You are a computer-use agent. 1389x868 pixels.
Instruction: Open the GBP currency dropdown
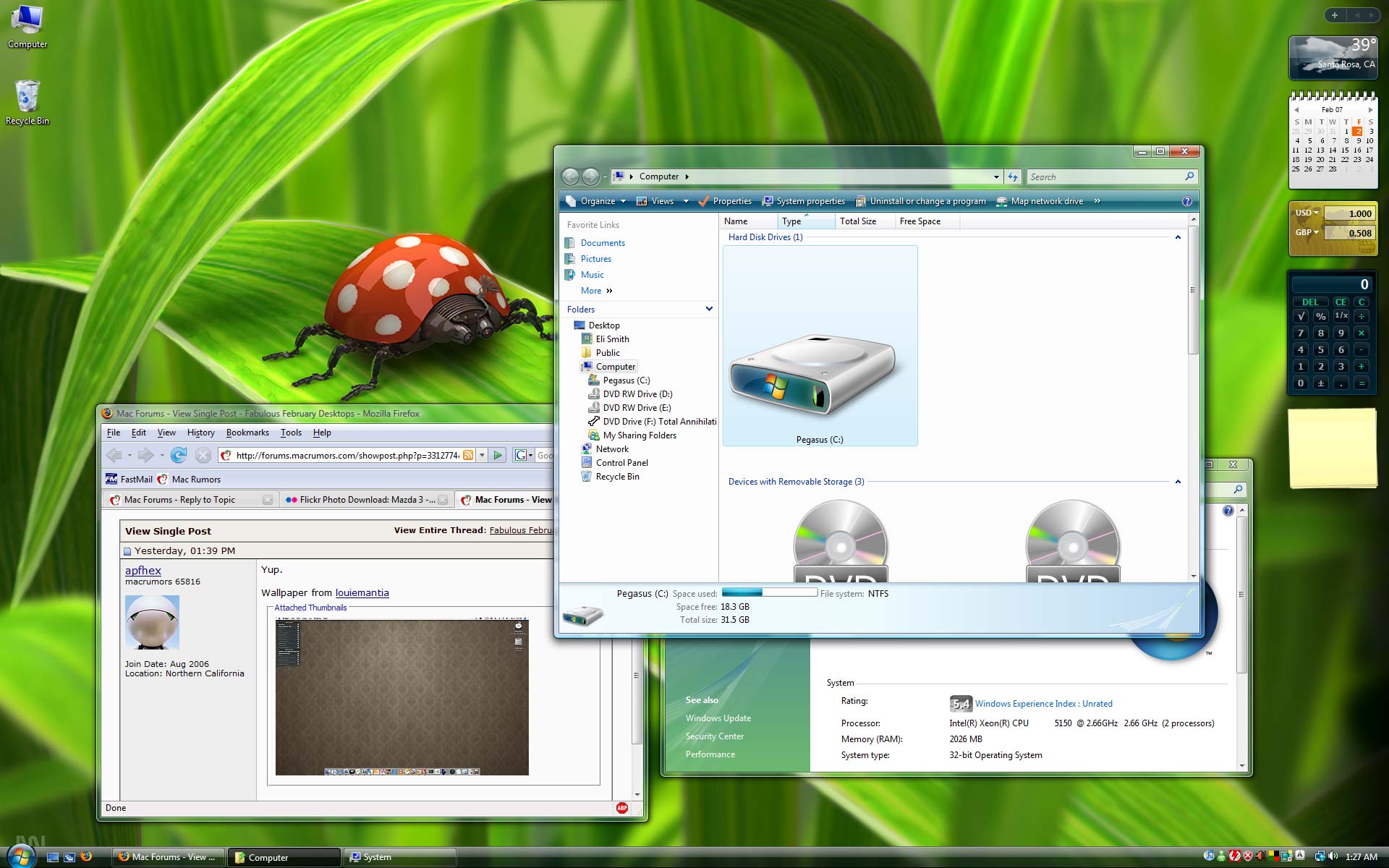pyautogui.click(x=1307, y=232)
